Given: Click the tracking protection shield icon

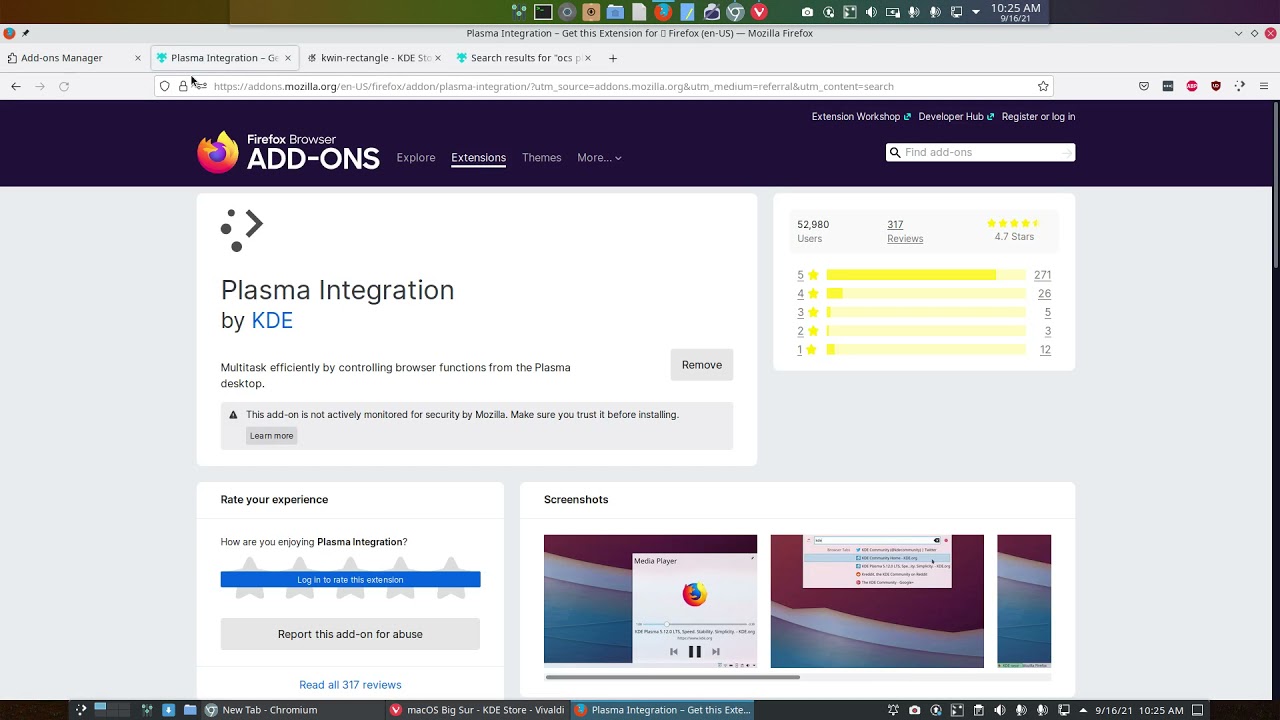Looking at the screenshot, I should 165,86.
